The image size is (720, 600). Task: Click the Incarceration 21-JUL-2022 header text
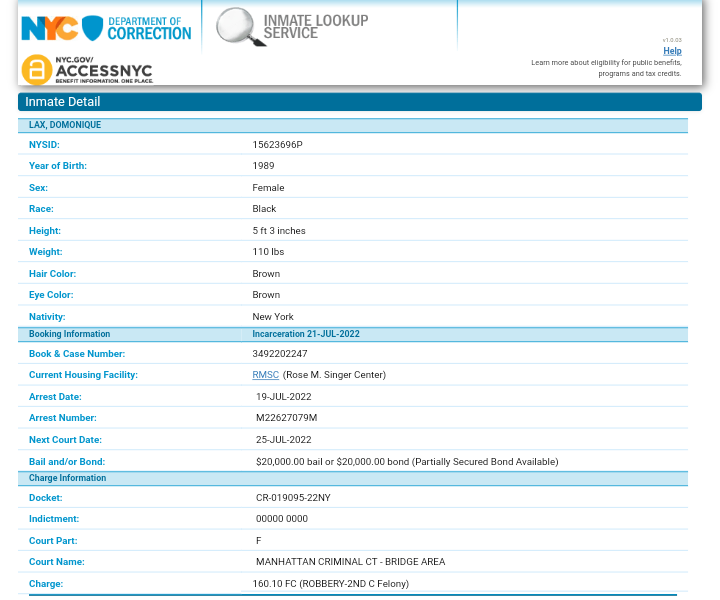click(x=306, y=334)
